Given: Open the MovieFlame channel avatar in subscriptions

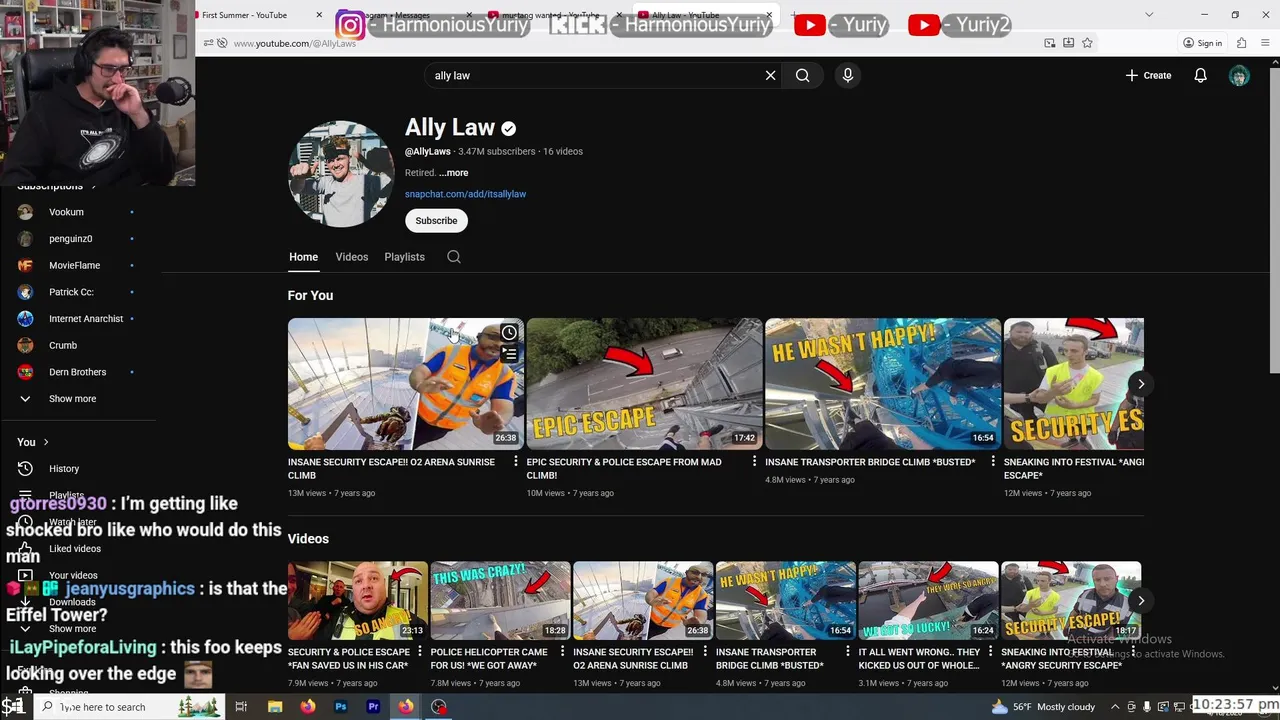Looking at the screenshot, I should tap(25, 265).
